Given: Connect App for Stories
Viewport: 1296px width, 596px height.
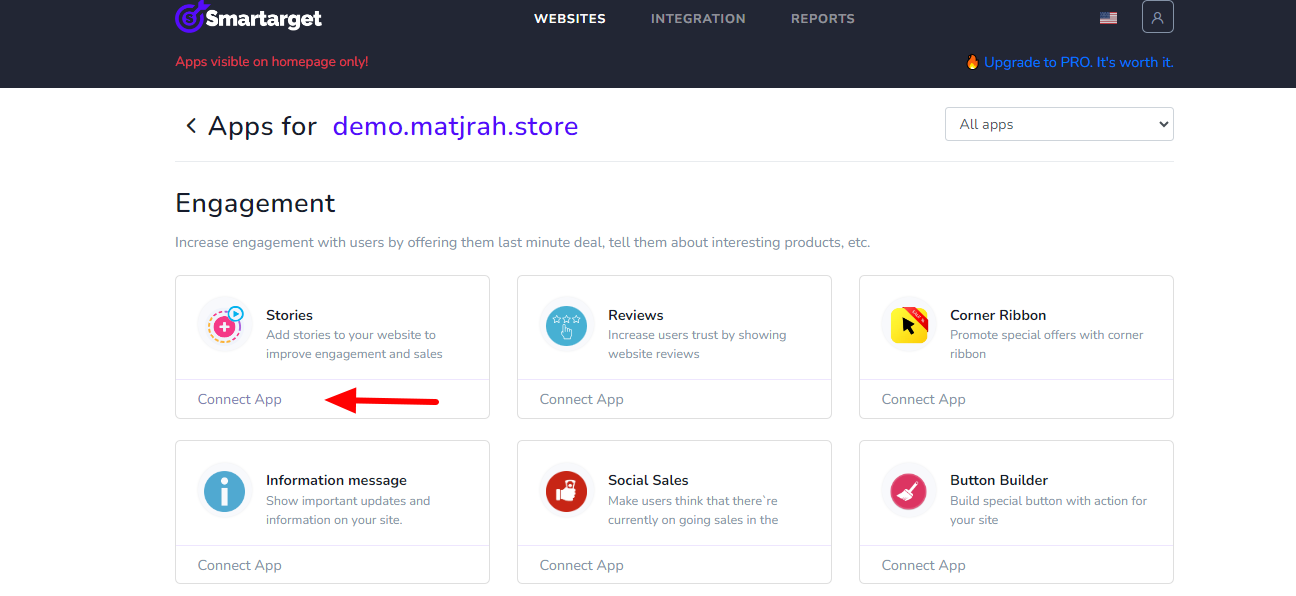Looking at the screenshot, I should coord(240,399).
